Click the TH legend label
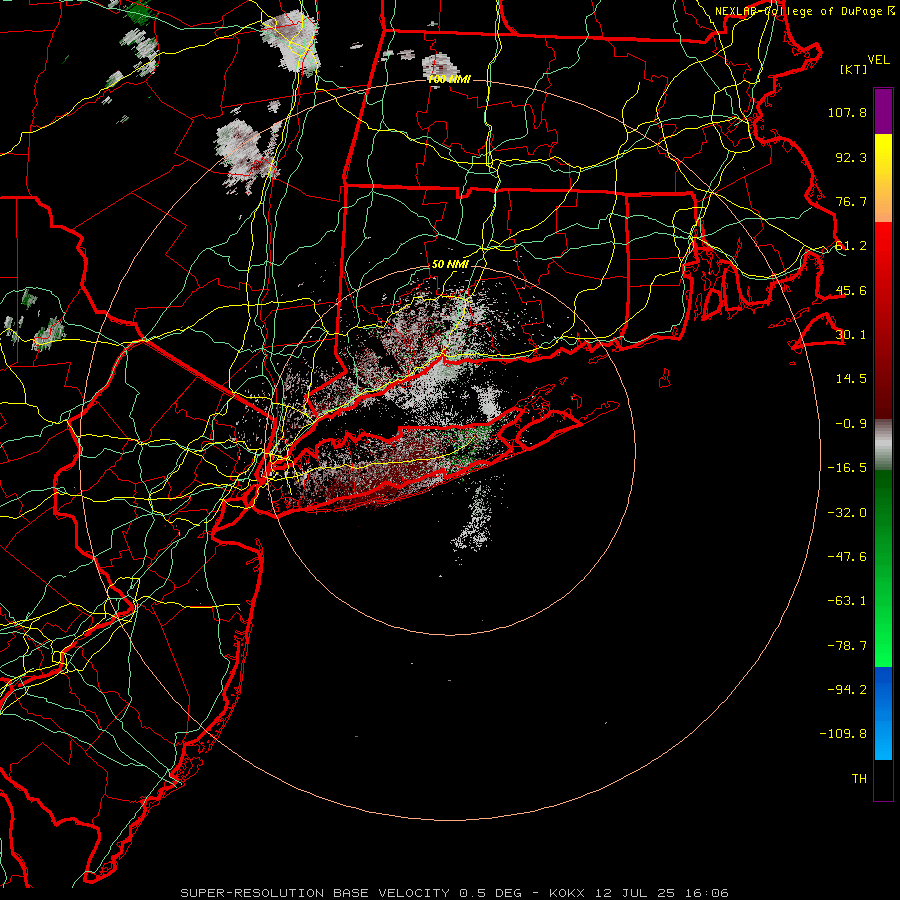The image size is (900, 900). [x=859, y=779]
